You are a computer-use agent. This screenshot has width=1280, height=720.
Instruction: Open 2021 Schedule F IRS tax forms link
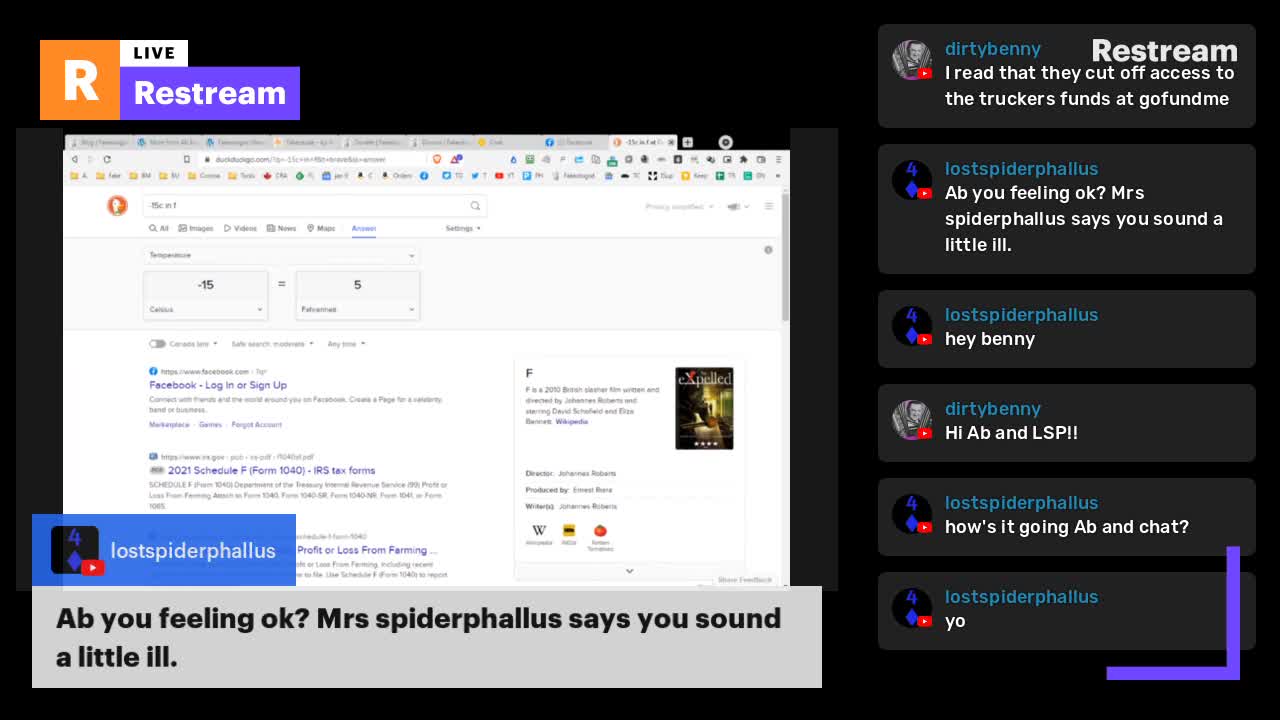click(271, 470)
